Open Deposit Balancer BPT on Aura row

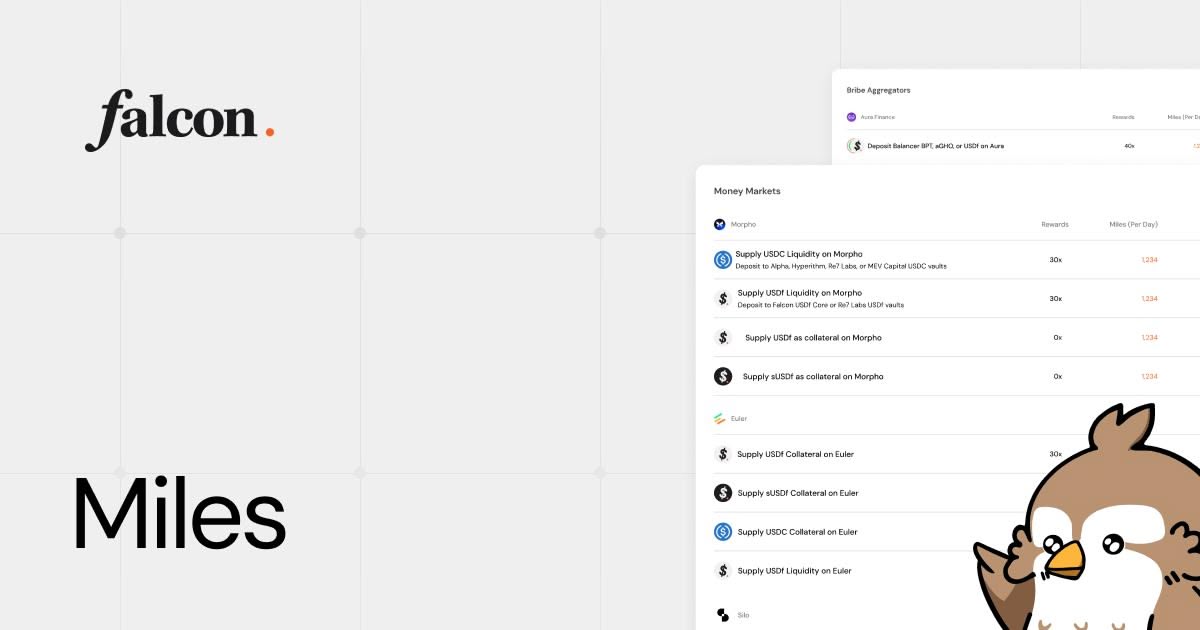pos(935,146)
